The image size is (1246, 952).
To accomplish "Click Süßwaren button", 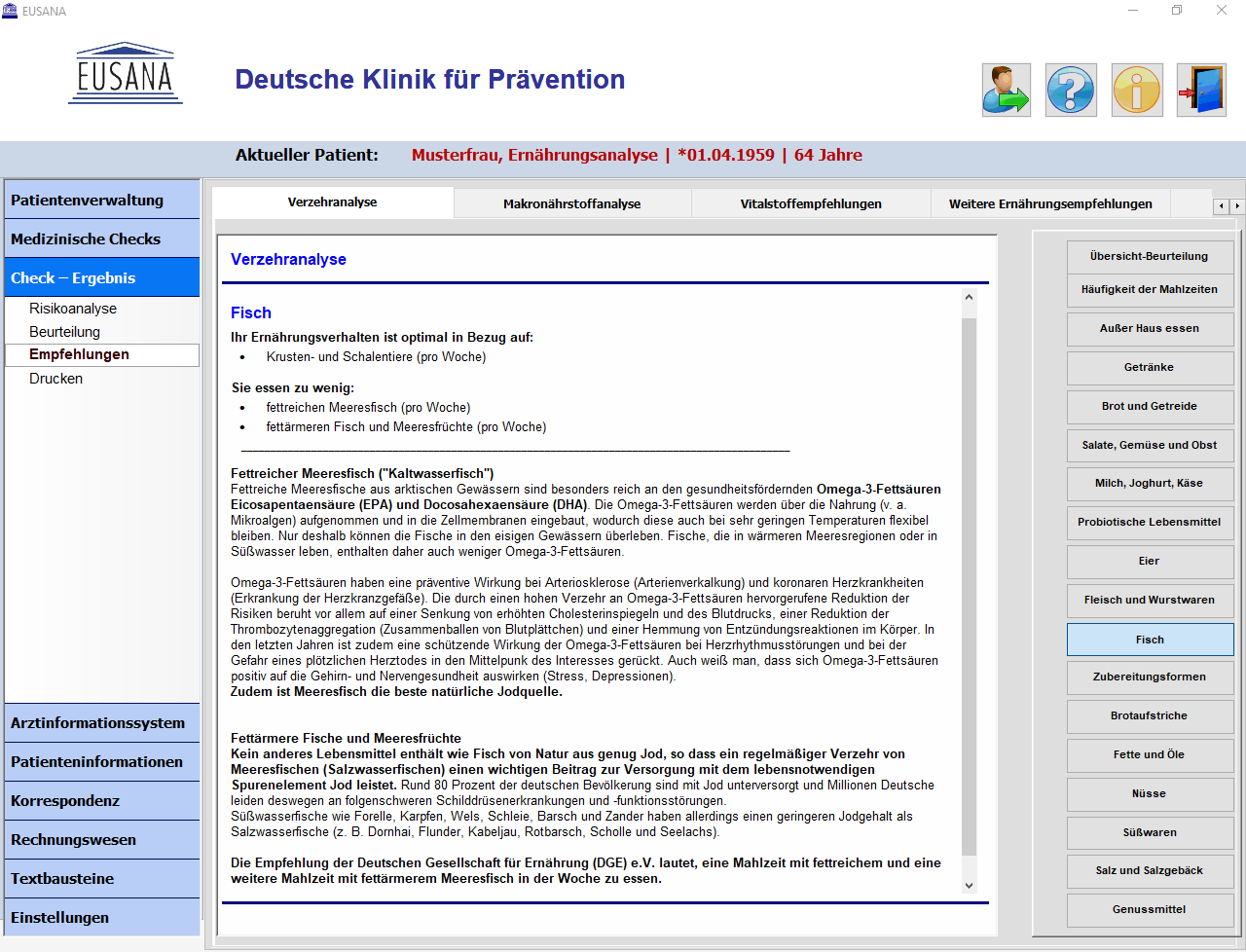I will 1150,832.
